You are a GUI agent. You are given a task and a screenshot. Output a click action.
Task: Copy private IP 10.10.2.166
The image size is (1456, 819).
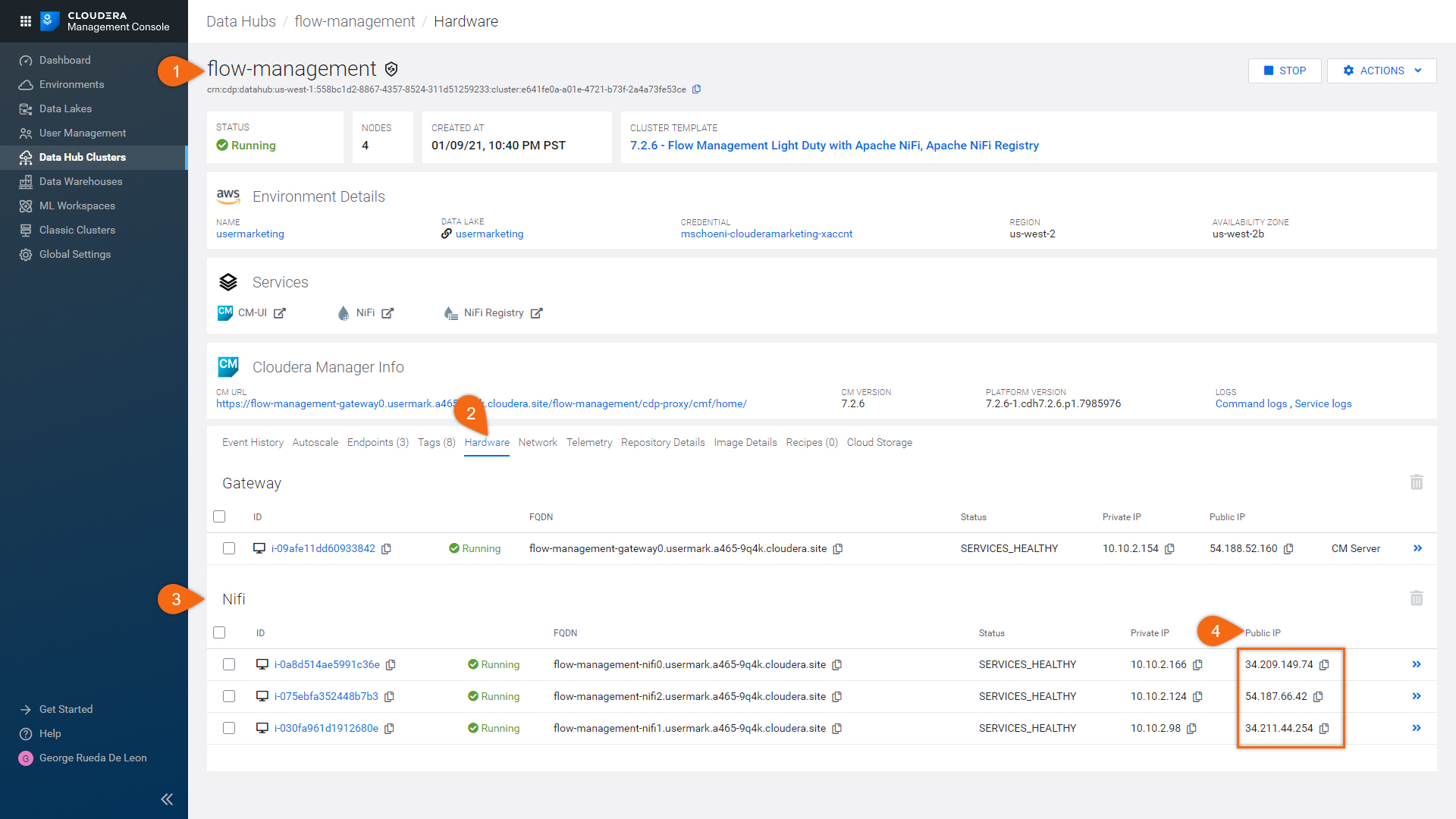[1197, 665]
